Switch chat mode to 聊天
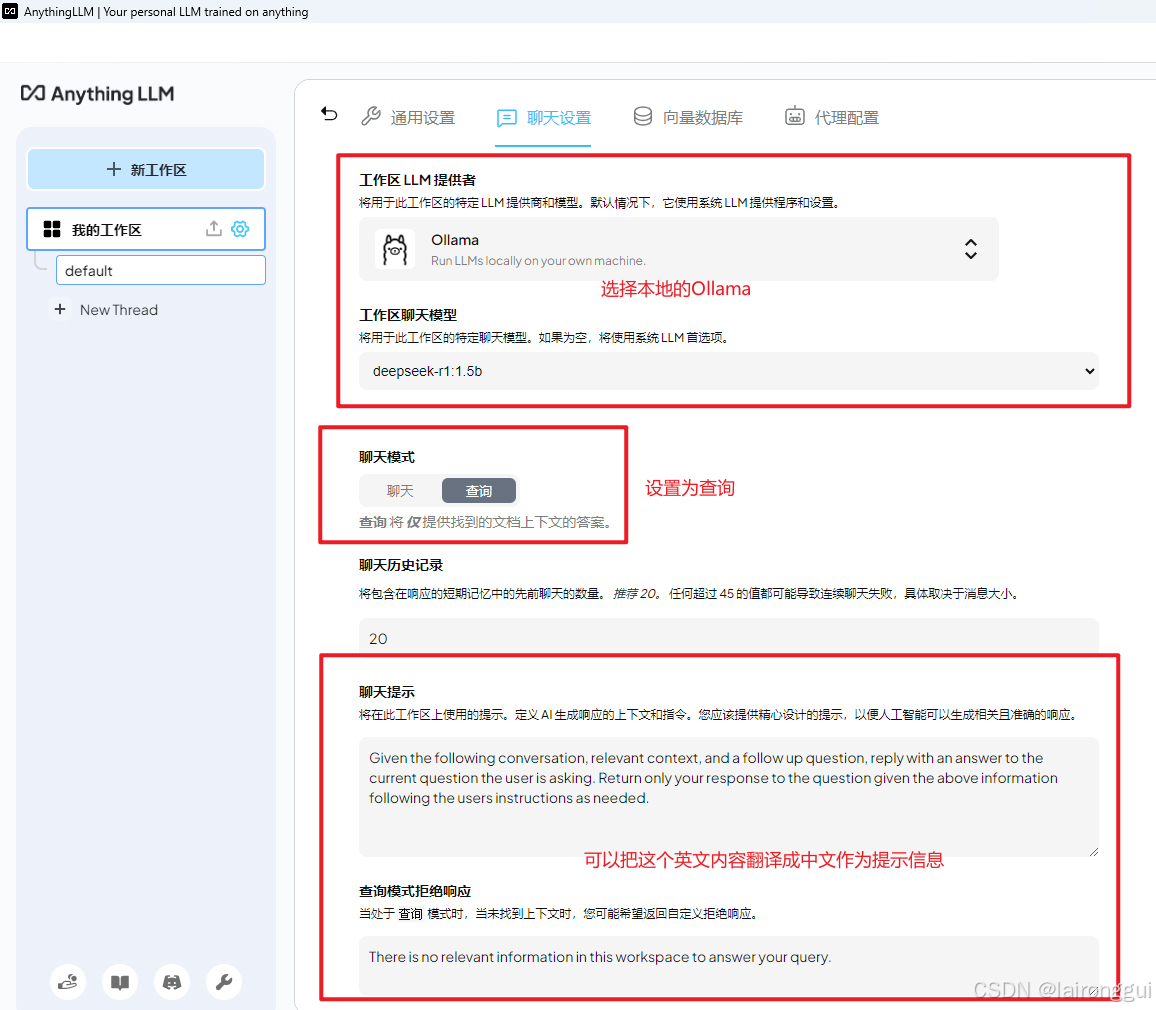 (x=400, y=491)
